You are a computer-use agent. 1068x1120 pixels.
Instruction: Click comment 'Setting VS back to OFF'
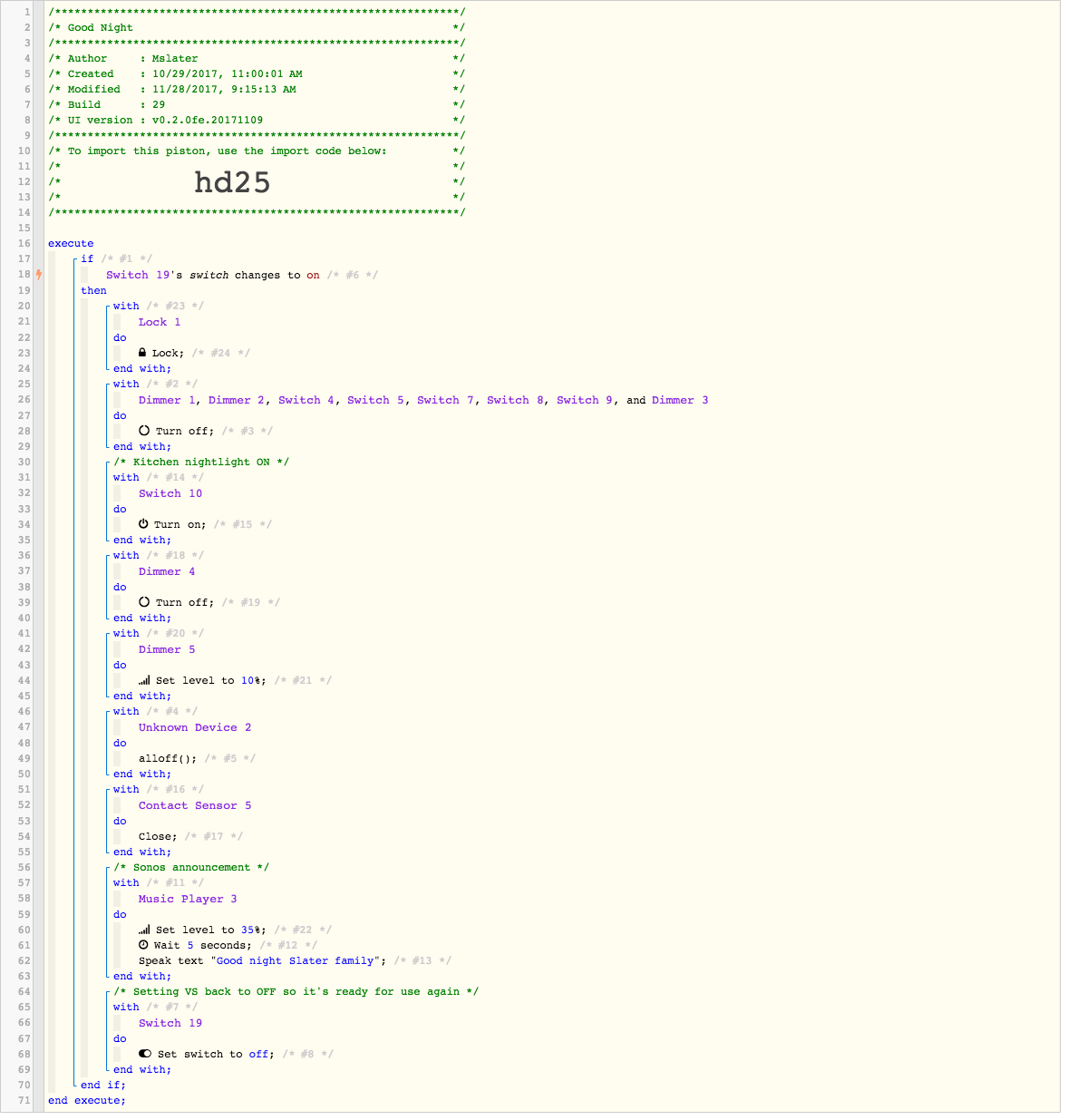296,991
